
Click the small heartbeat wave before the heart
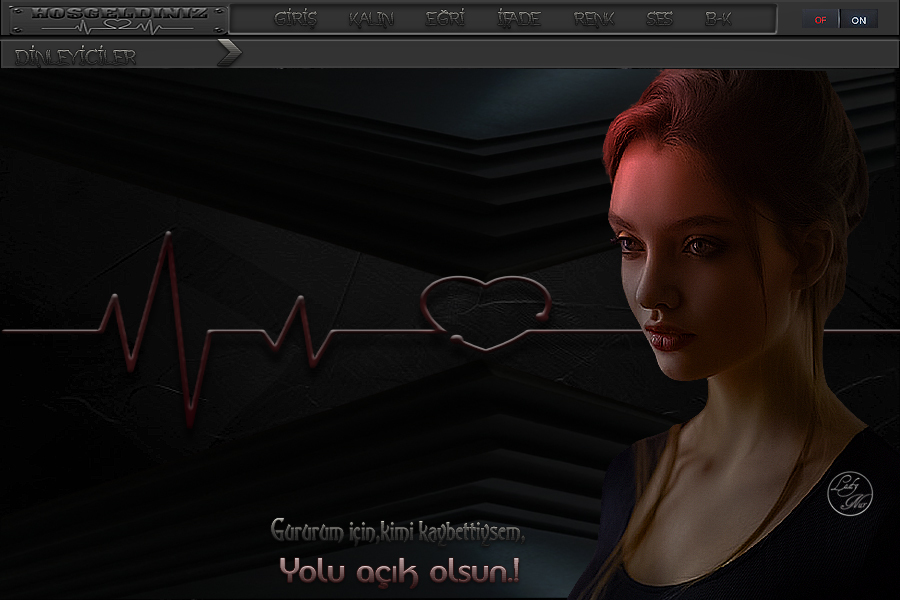tap(295, 332)
